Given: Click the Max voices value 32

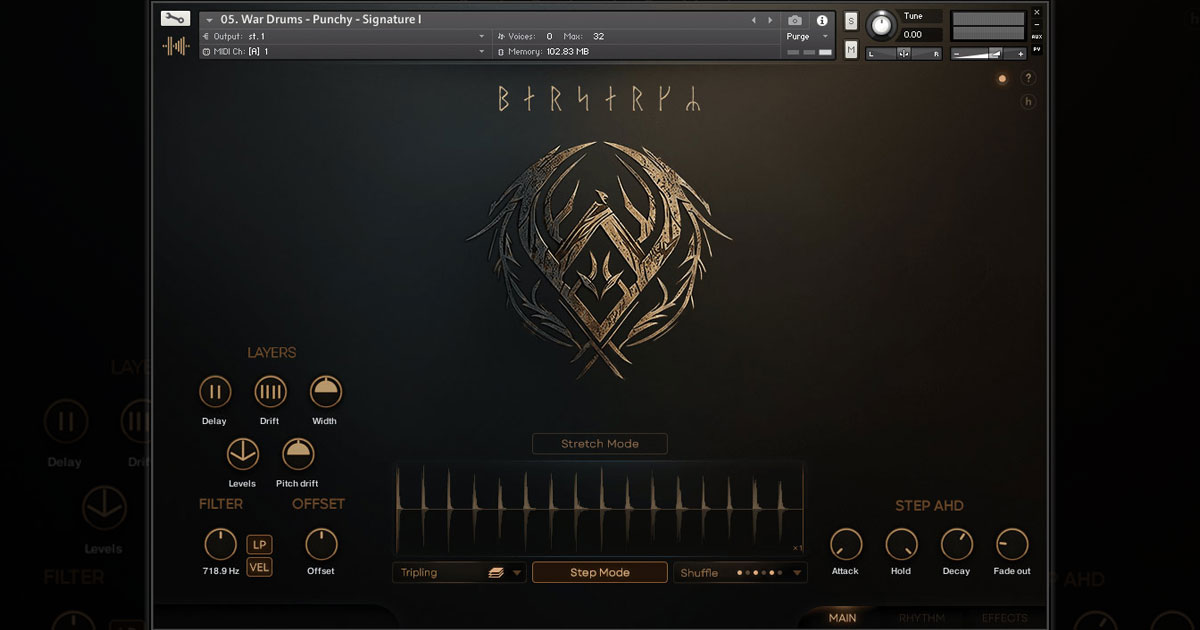Looking at the screenshot, I should [598, 36].
